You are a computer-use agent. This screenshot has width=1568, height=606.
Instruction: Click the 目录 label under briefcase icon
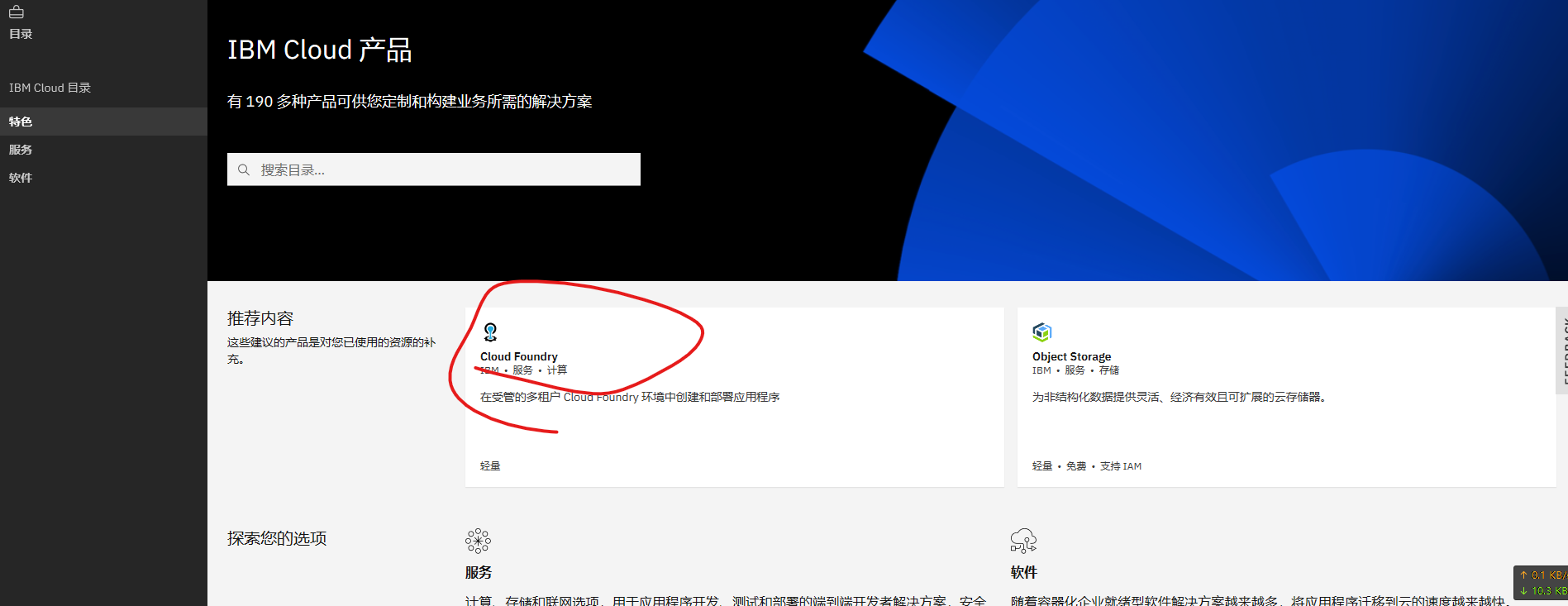pos(21,34)
